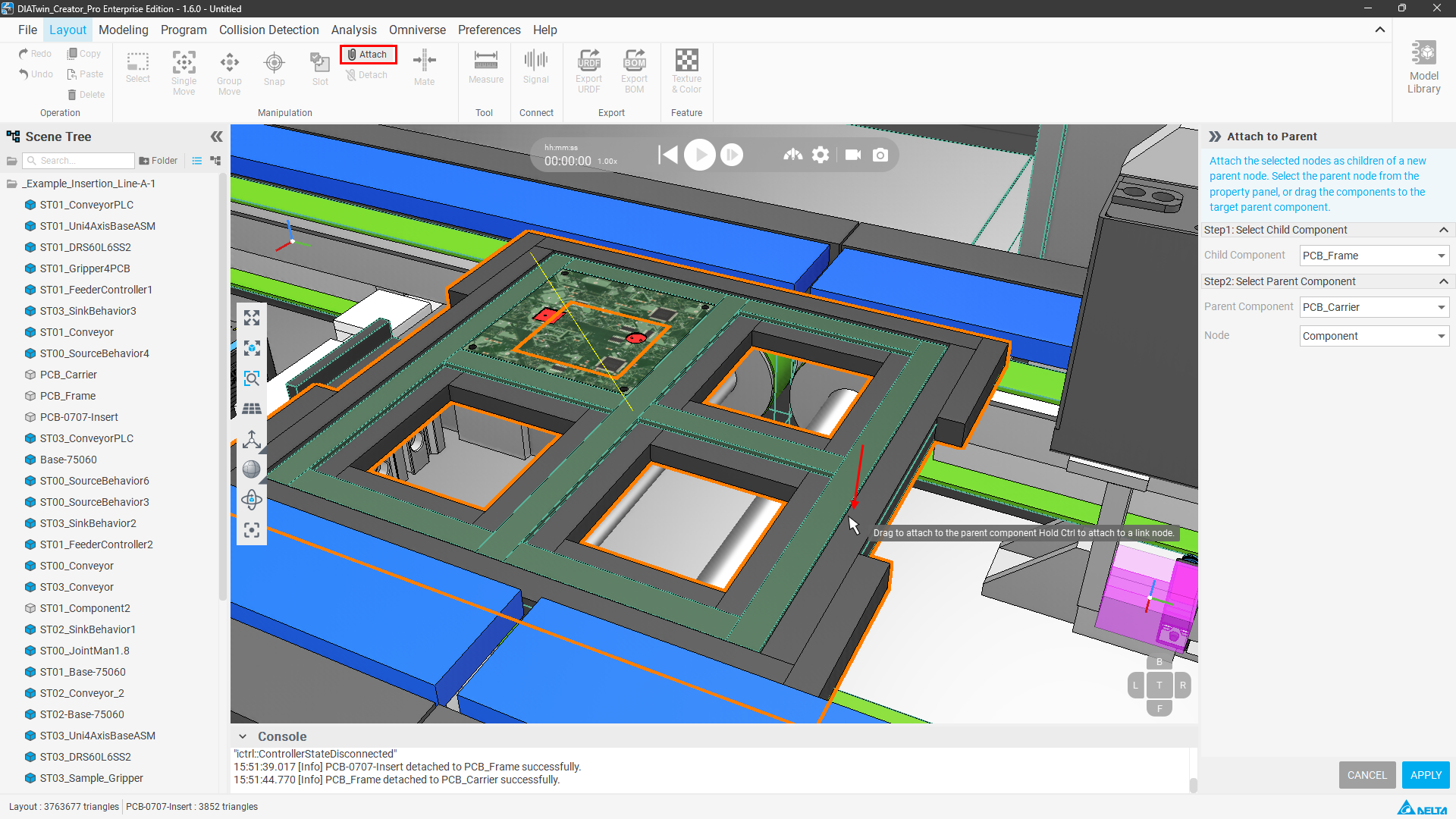Open the Model Library

tap(1424, 67)
